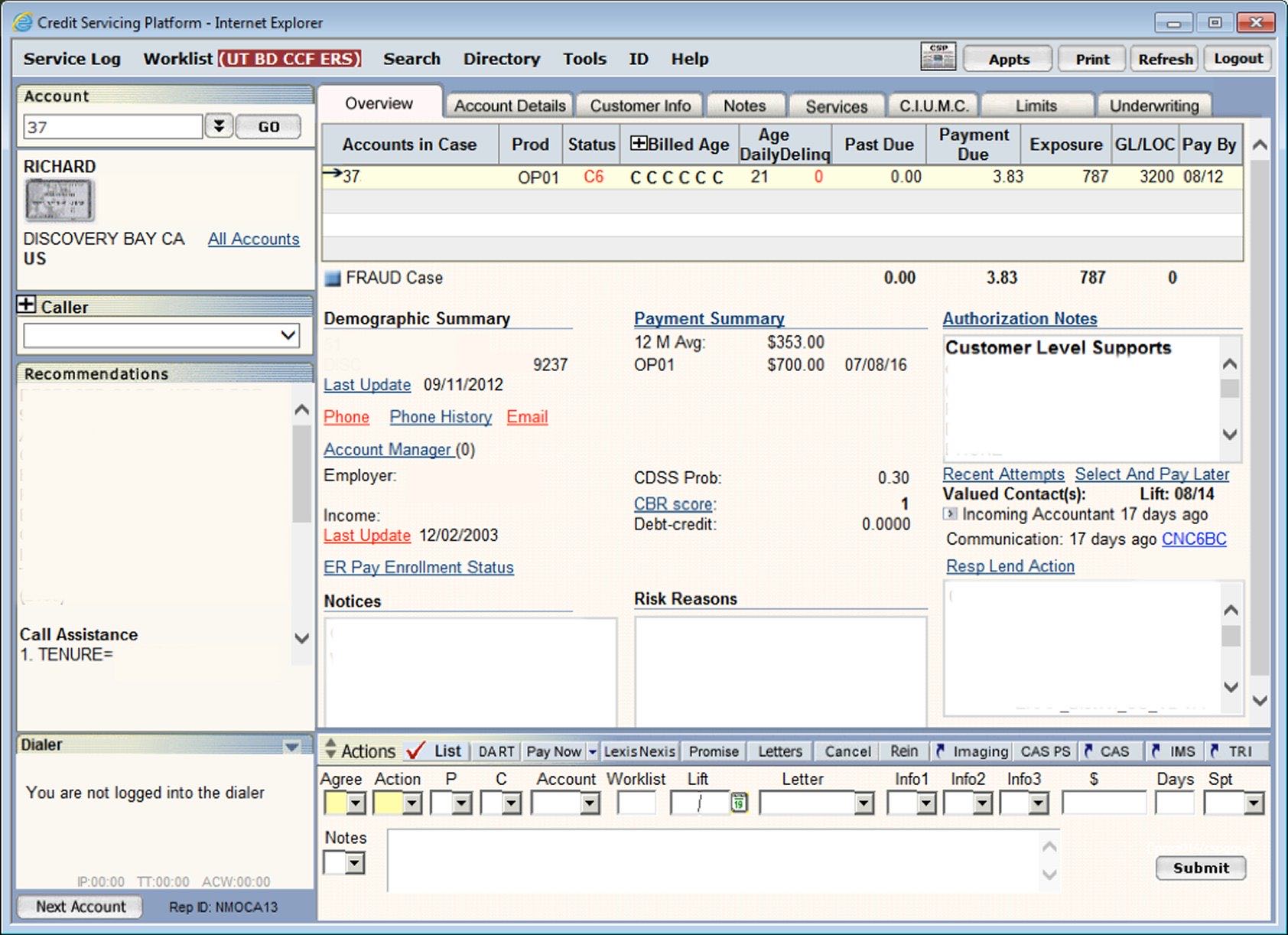Expand the Incoming Accountant arrow icon

[x=950, y=514]
